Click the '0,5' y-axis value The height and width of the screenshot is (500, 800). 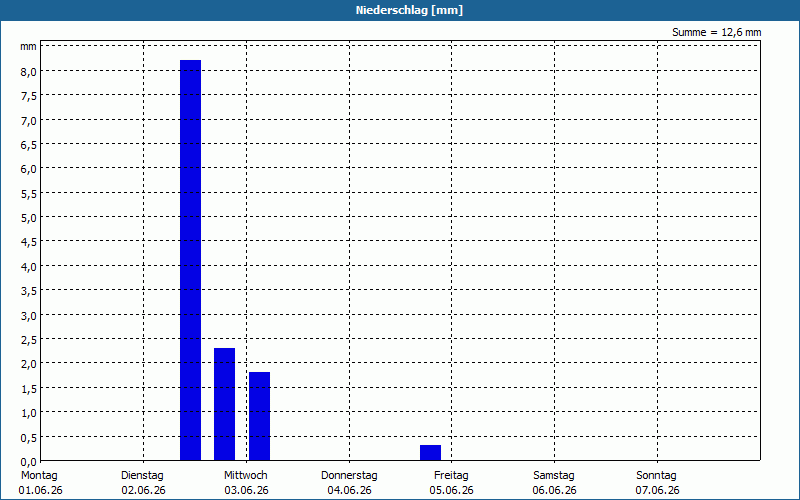(29, 437)
